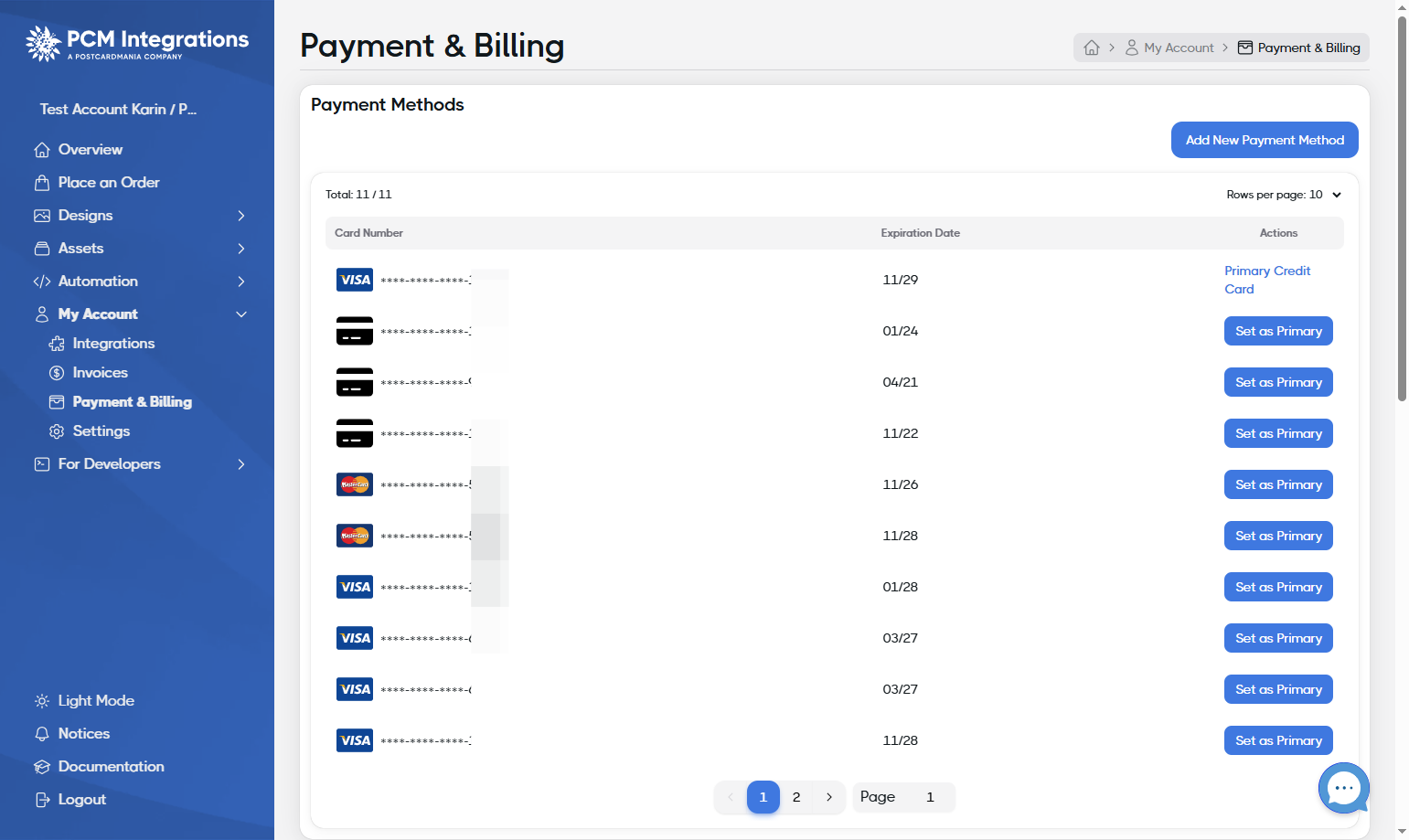Click the Expiration Date column header
Screen dimensions: 1409x840
tap(920, 233)
